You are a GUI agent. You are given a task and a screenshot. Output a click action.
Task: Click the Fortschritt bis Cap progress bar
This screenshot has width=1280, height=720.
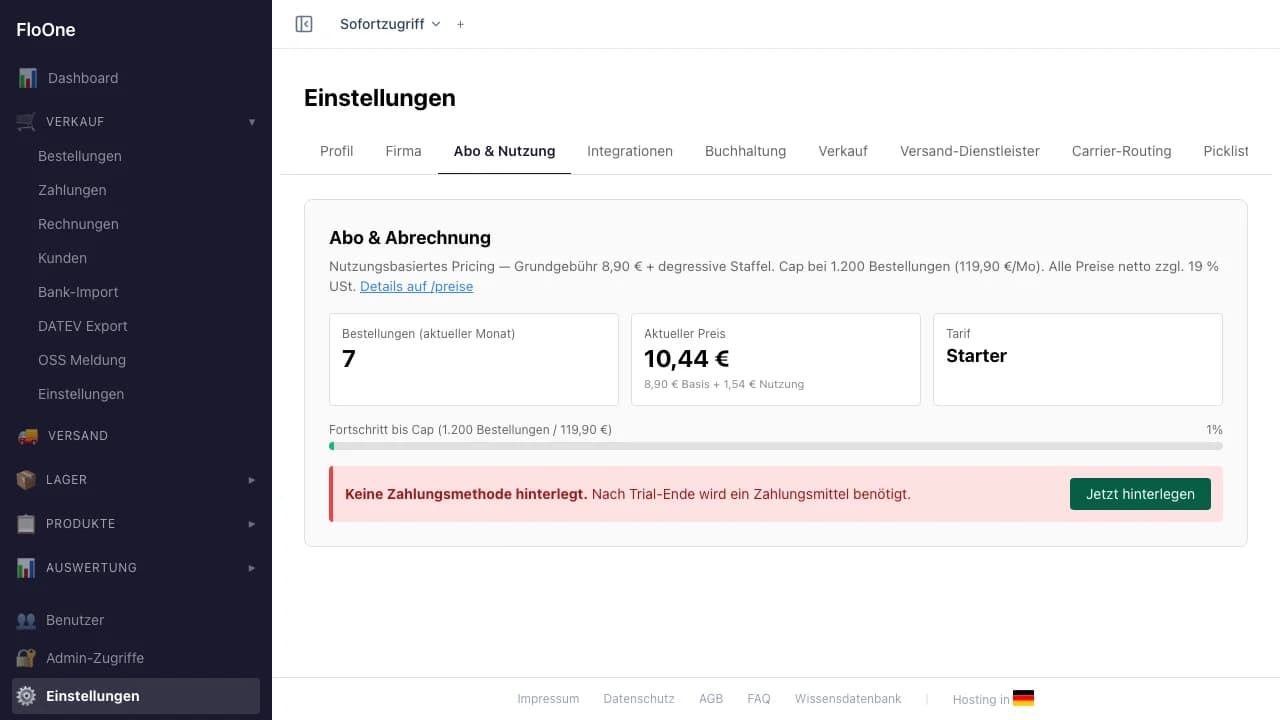776,446
